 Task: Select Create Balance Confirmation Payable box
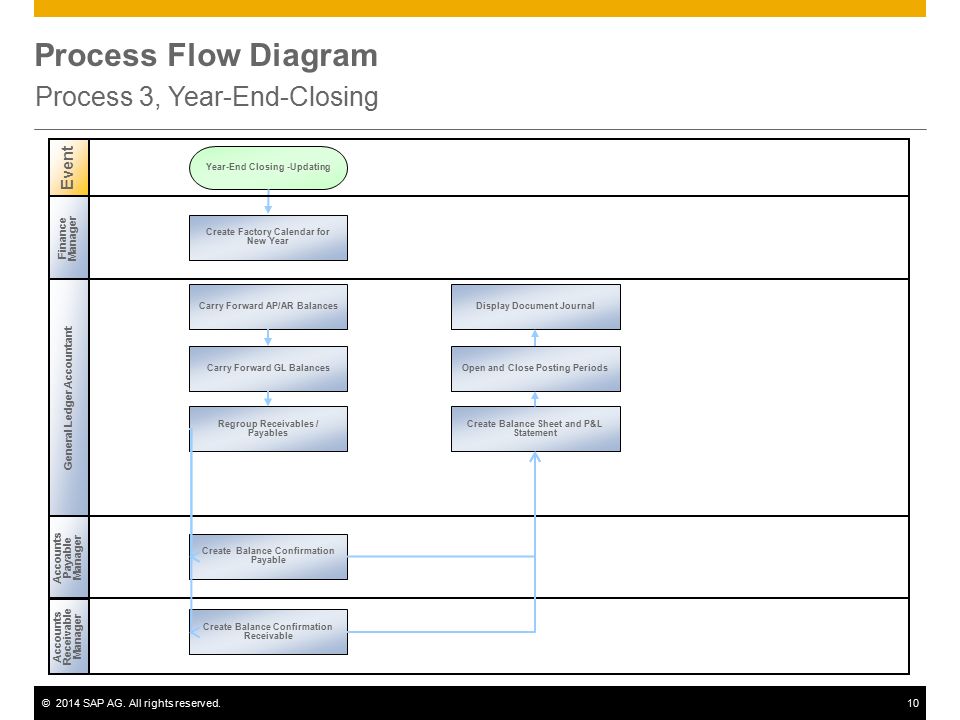pyautogui.click(x=268, y=557)
